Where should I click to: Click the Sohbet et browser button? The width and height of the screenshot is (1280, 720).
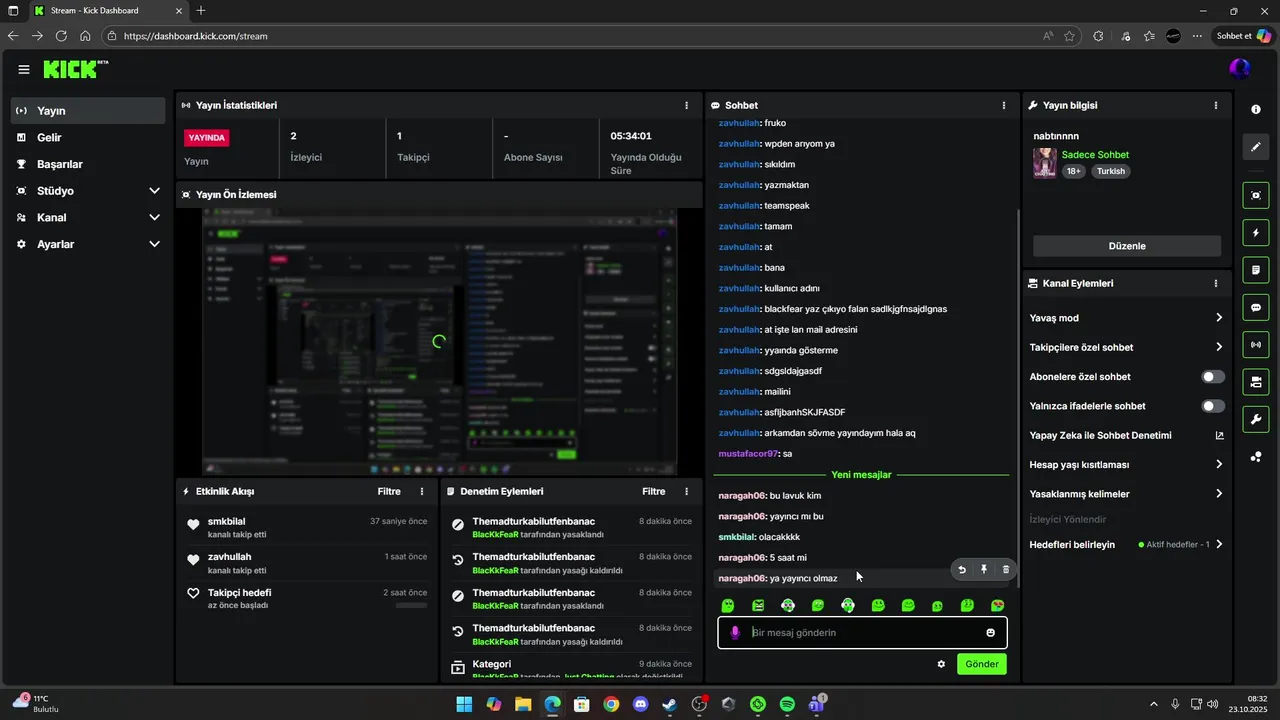tap(1243, 36)
